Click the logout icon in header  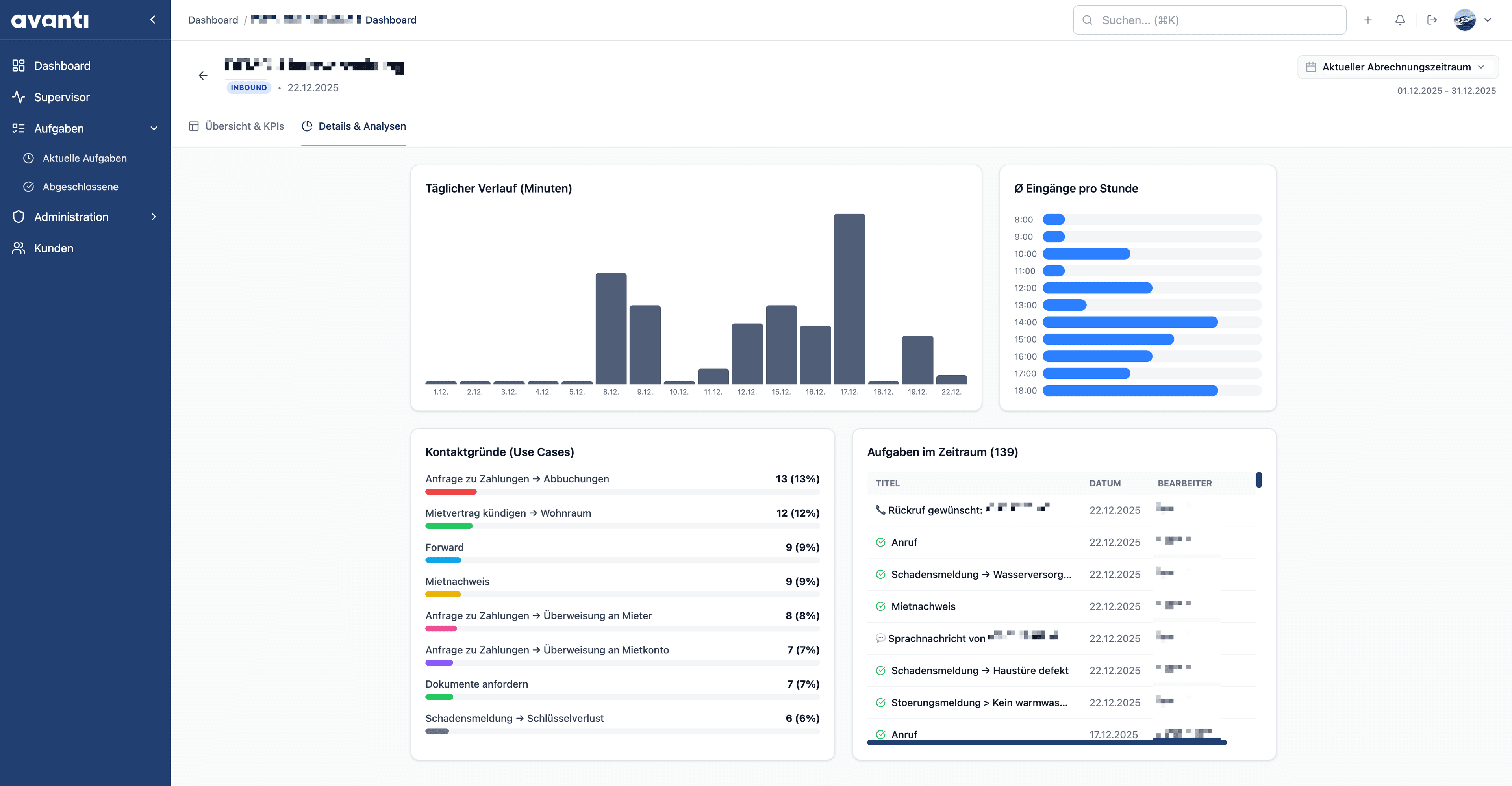point(1432,20)
